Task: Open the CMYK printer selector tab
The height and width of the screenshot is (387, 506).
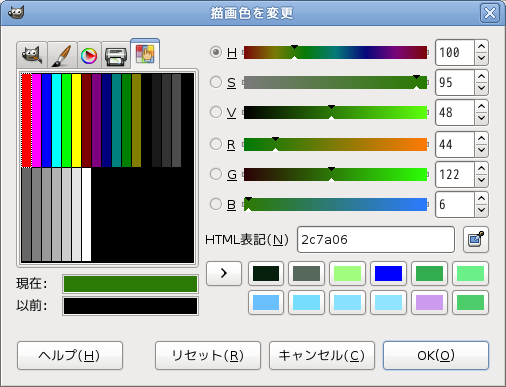Action: pyautogui.click(x=116, y=55)
